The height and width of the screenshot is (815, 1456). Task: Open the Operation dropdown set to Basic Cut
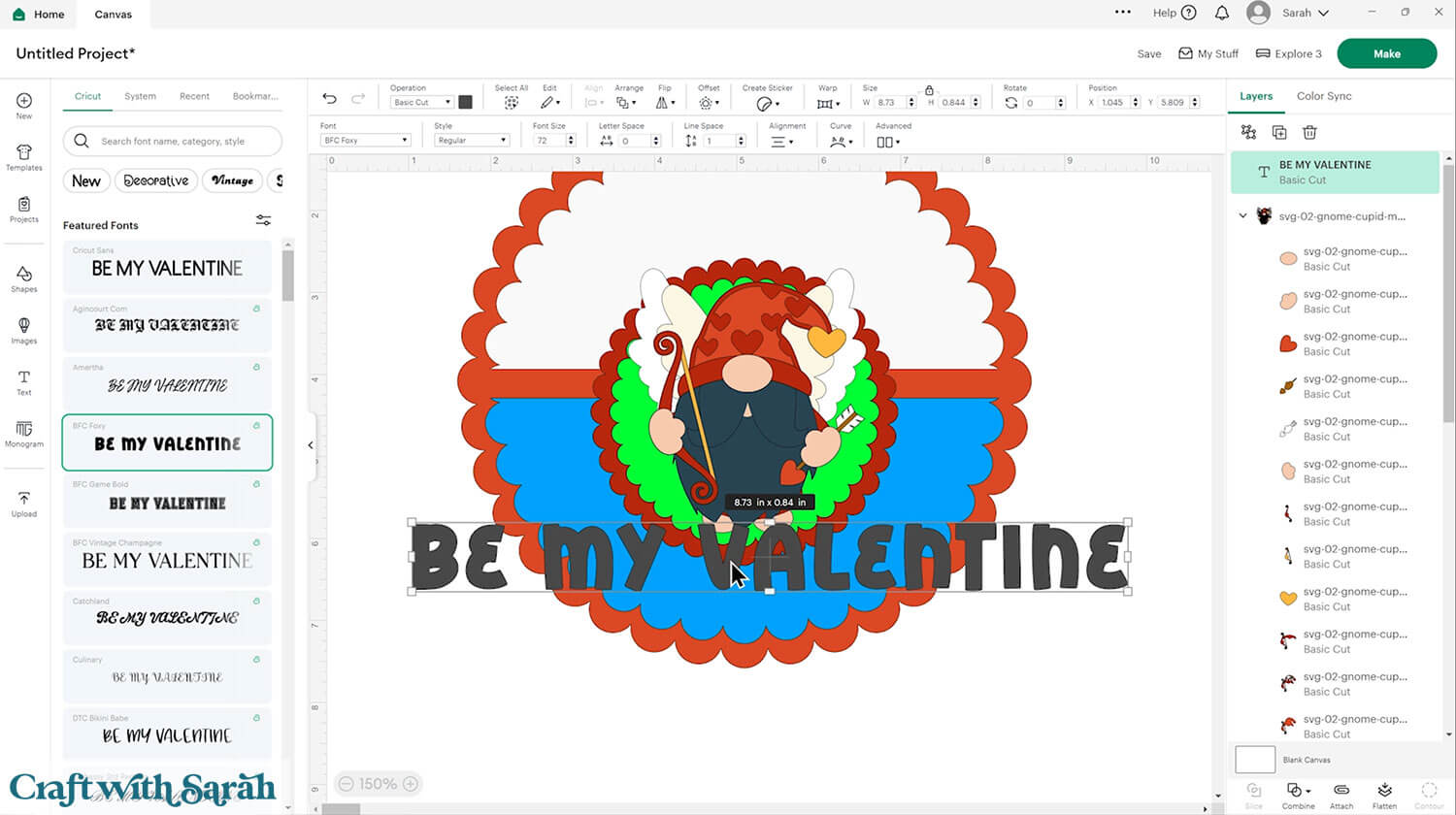[x=421, y=102]
